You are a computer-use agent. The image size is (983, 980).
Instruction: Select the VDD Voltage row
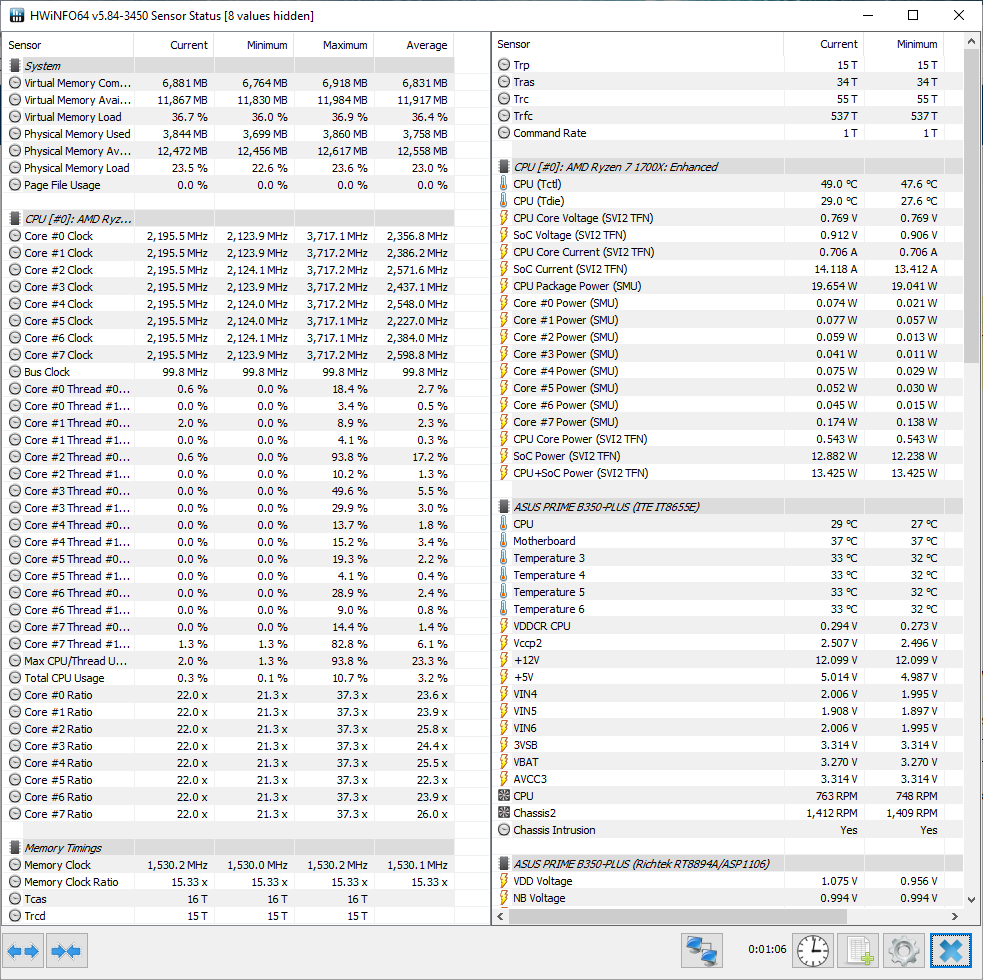click(728, 881)
